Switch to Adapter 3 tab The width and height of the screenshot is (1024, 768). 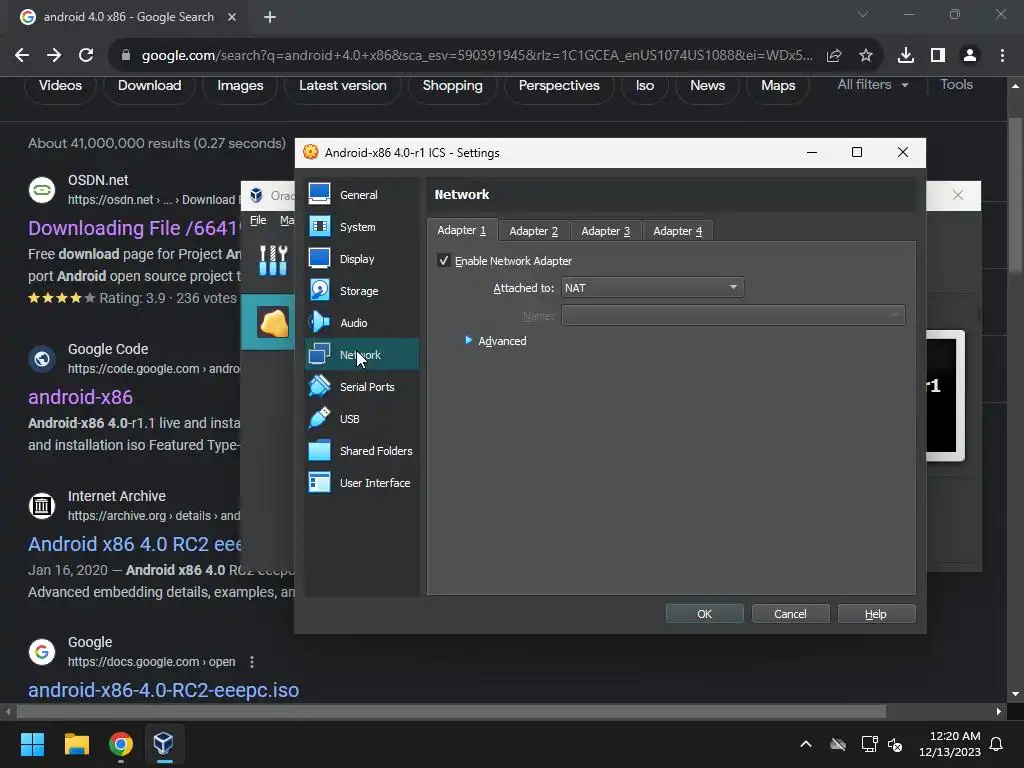605,231
